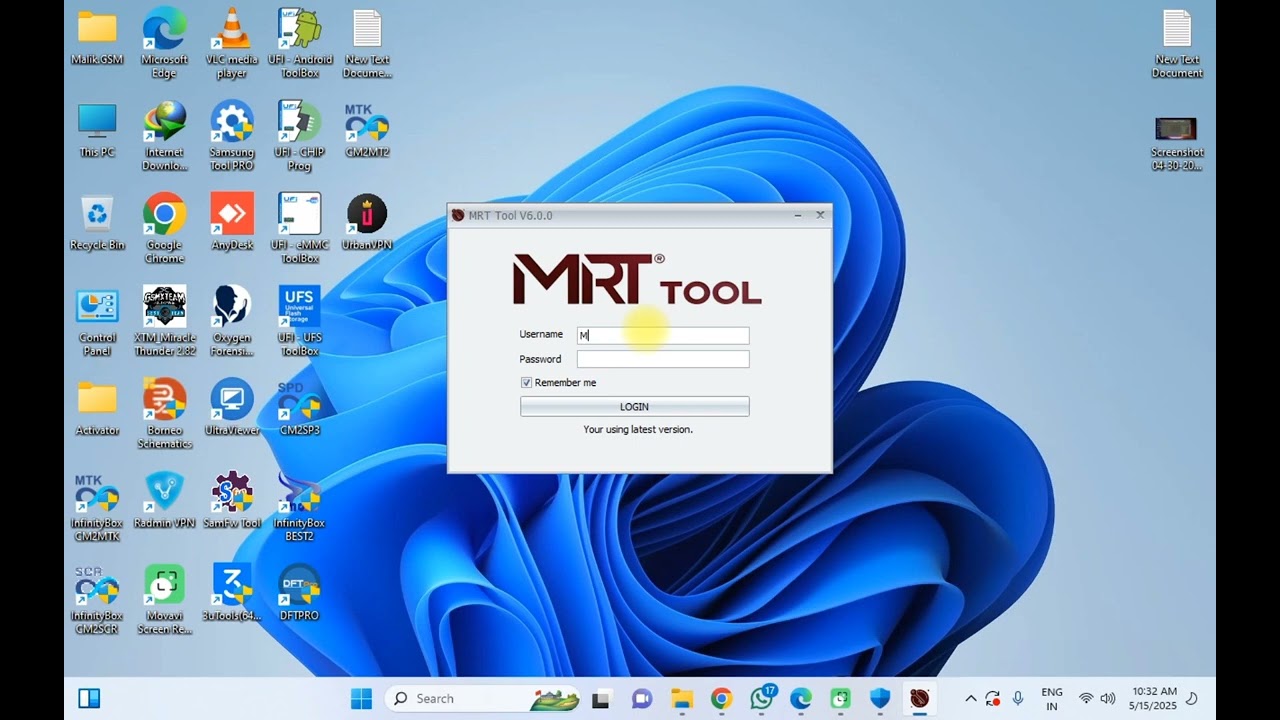Open the SamFw Tool shortcut
Viewport: 1280px width, 720px height.
[232, 501]
